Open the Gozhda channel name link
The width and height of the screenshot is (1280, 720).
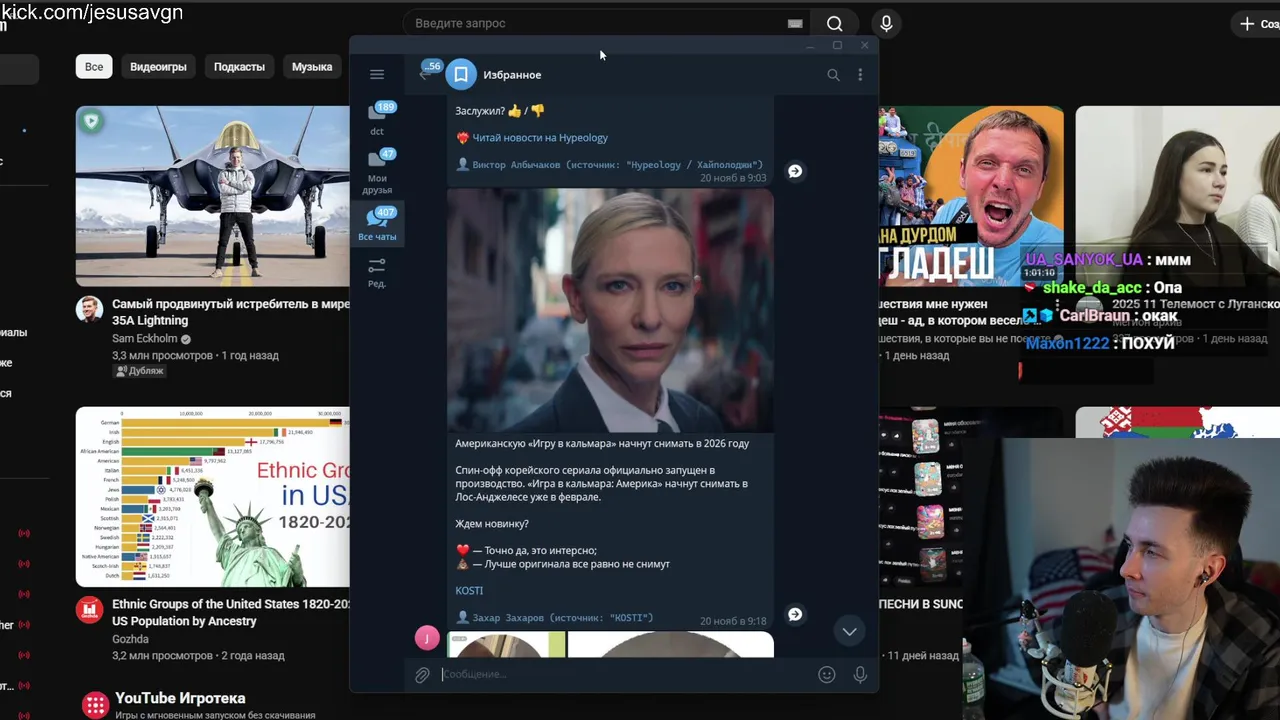131,639
